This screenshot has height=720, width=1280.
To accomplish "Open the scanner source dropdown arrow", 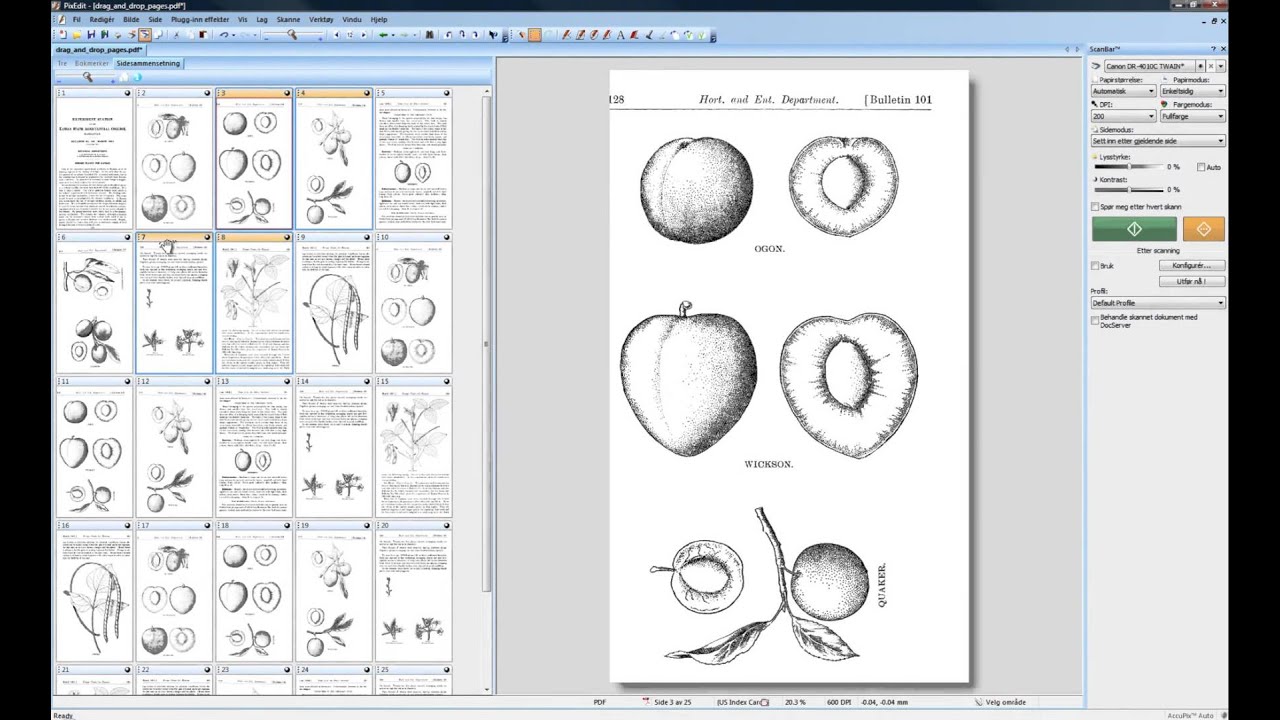I will [x=1221, y=66].
